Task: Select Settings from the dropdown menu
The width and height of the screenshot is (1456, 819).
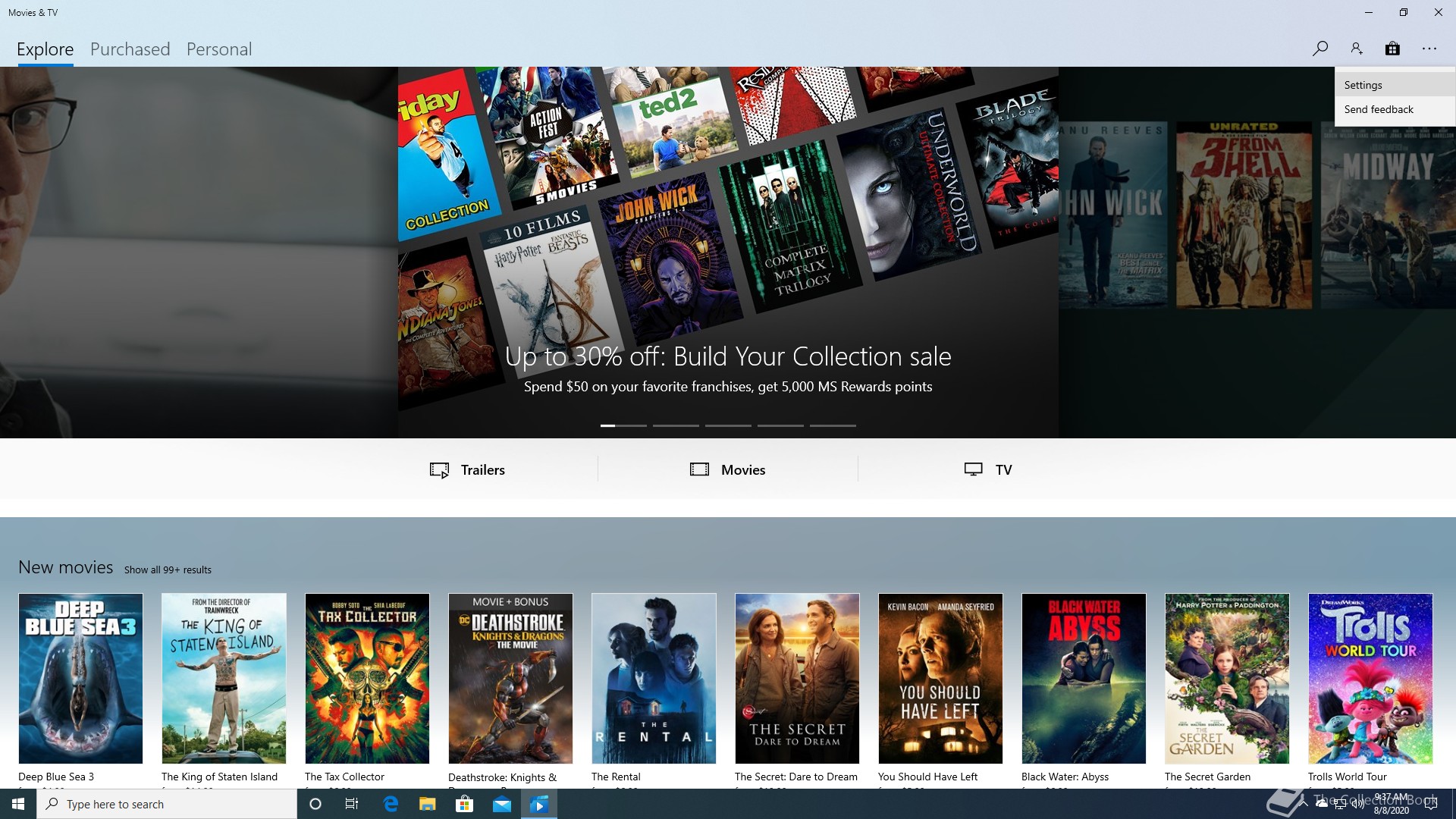Action: point(1395,85)
